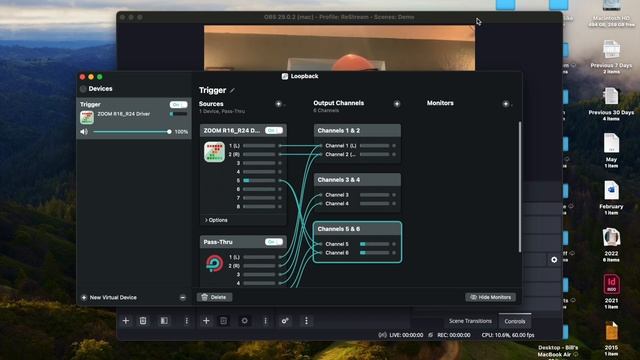640x360 pixels.
Task: Switch to OBS Controls tab
Action: 515,321
